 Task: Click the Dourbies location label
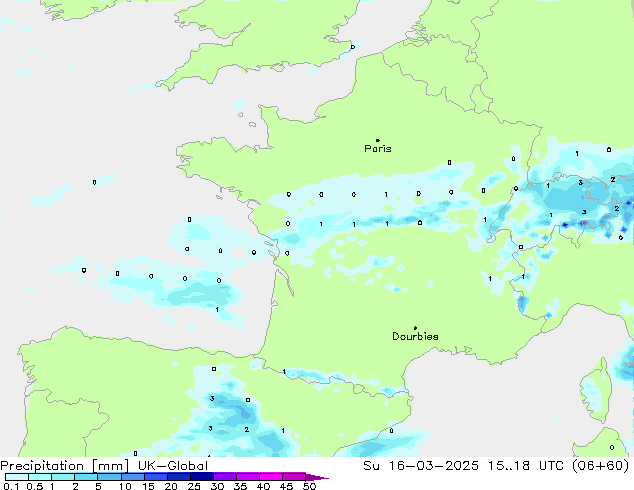point(415,336)
